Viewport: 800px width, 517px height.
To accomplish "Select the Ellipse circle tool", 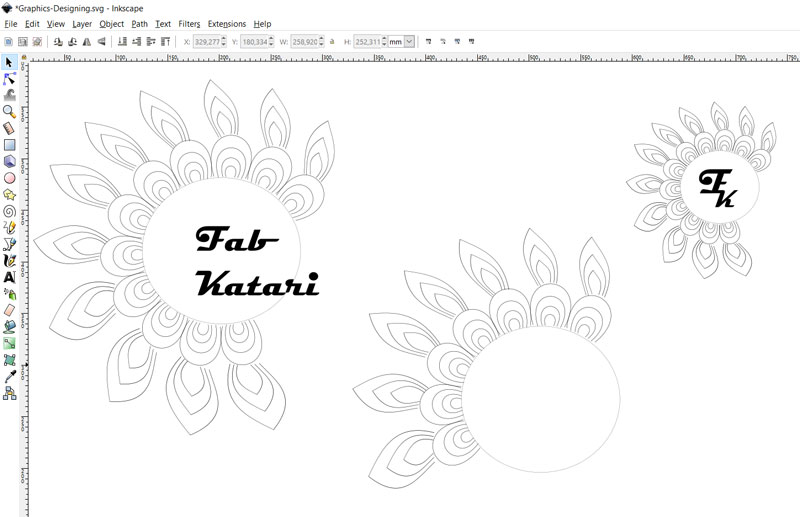I will pos(9,178).
